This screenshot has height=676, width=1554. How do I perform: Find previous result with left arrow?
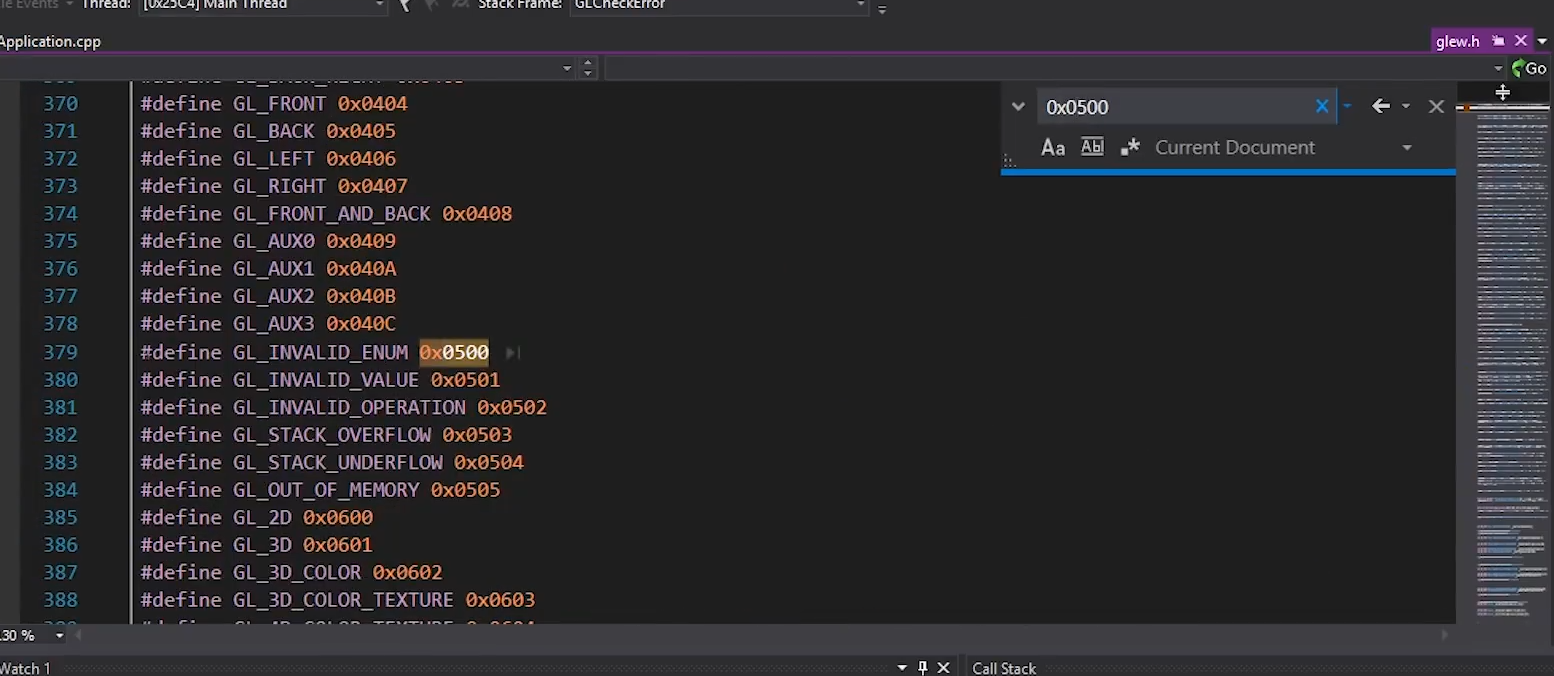tap(1381, 106)
